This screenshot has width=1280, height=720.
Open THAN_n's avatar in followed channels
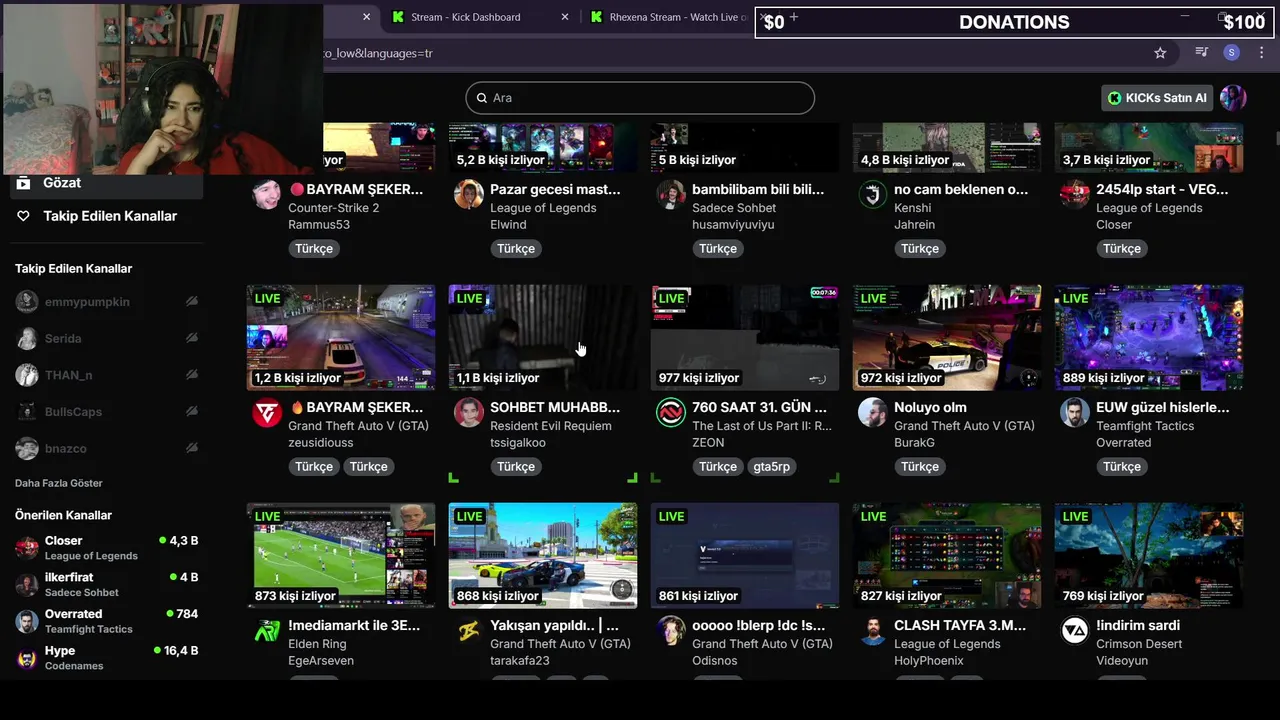[x=27, y=375]
